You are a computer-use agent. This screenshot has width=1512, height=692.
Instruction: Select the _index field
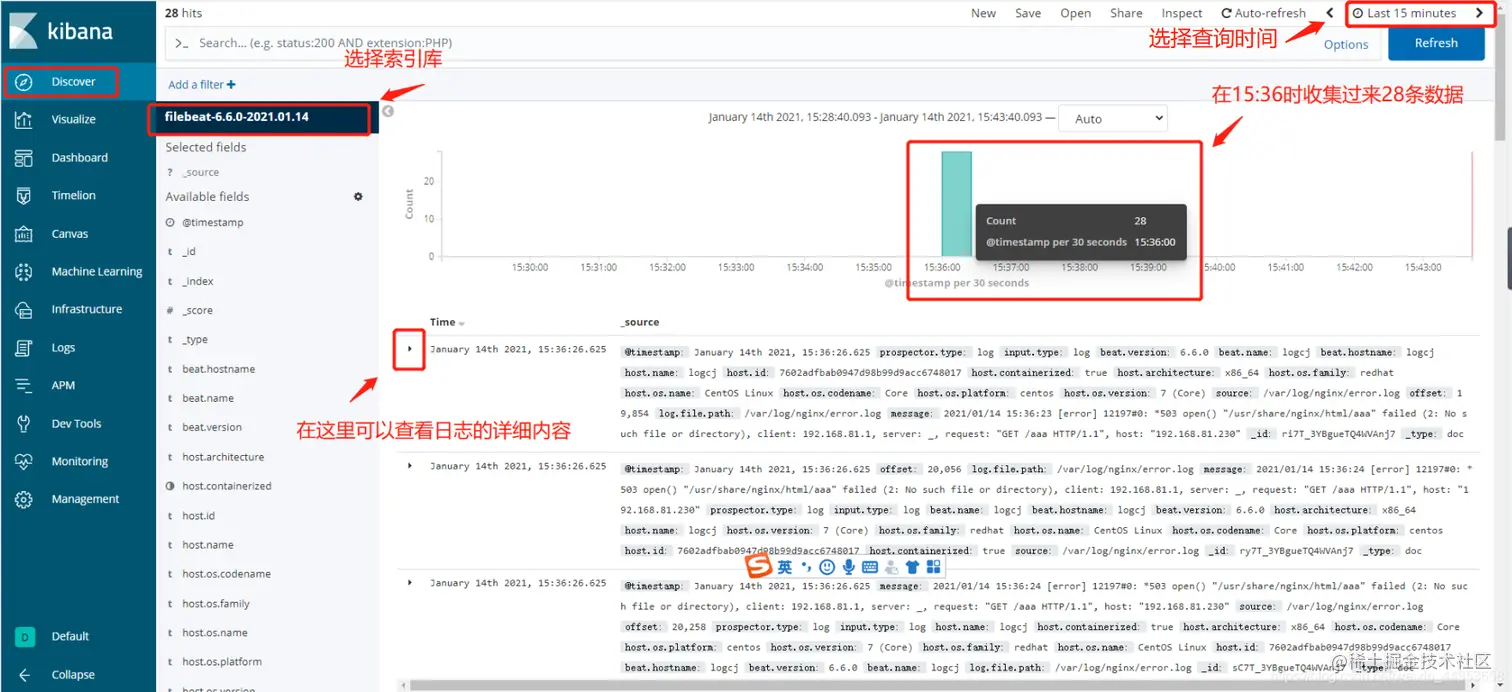197,281
